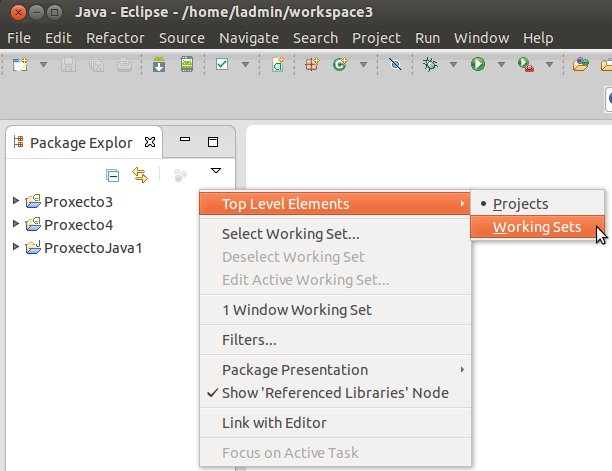Screen dimensions: 612x471
Task: Expand the ProxectoJava1 project
Action: (16, 247)
